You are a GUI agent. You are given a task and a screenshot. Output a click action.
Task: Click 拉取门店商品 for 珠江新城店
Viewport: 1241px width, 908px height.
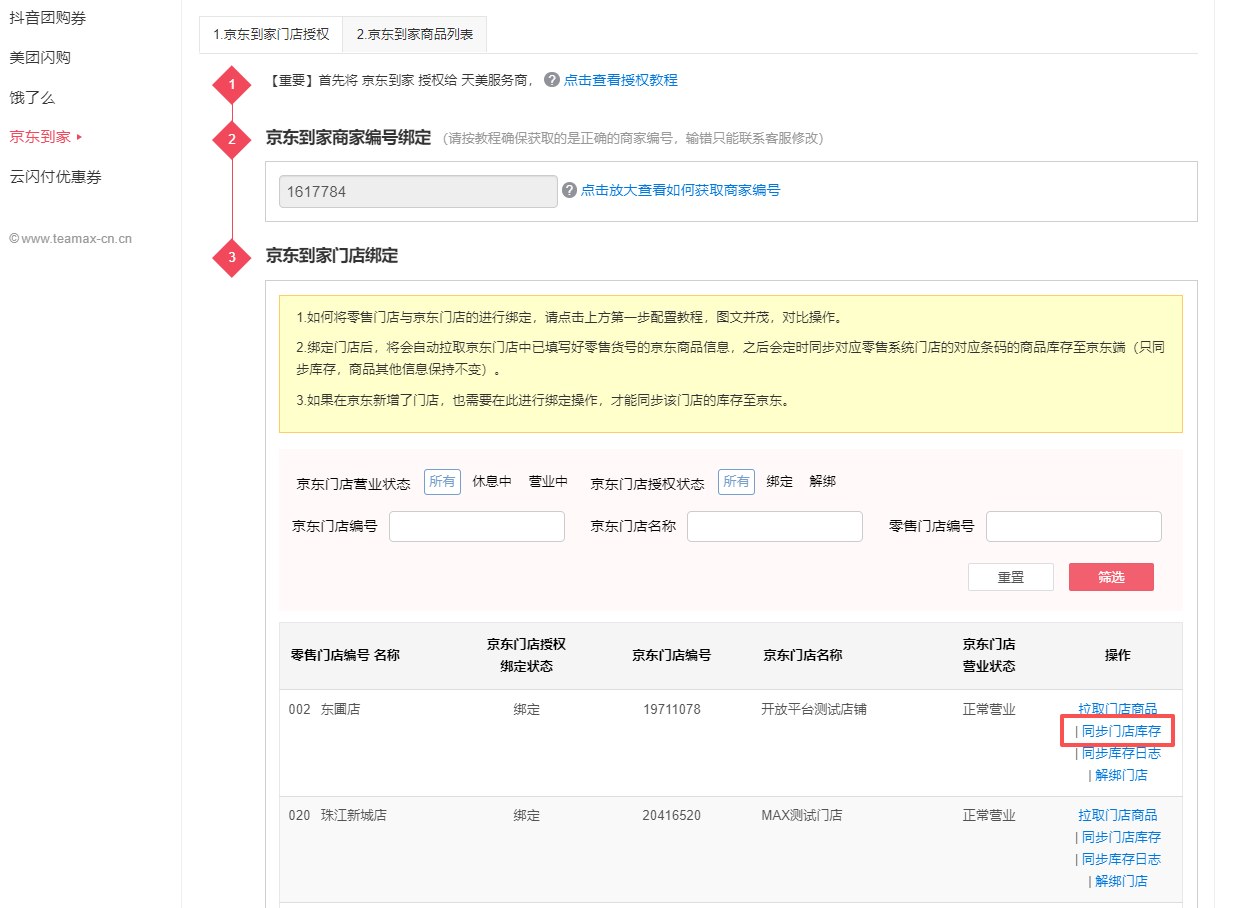tap(1118, 816)
